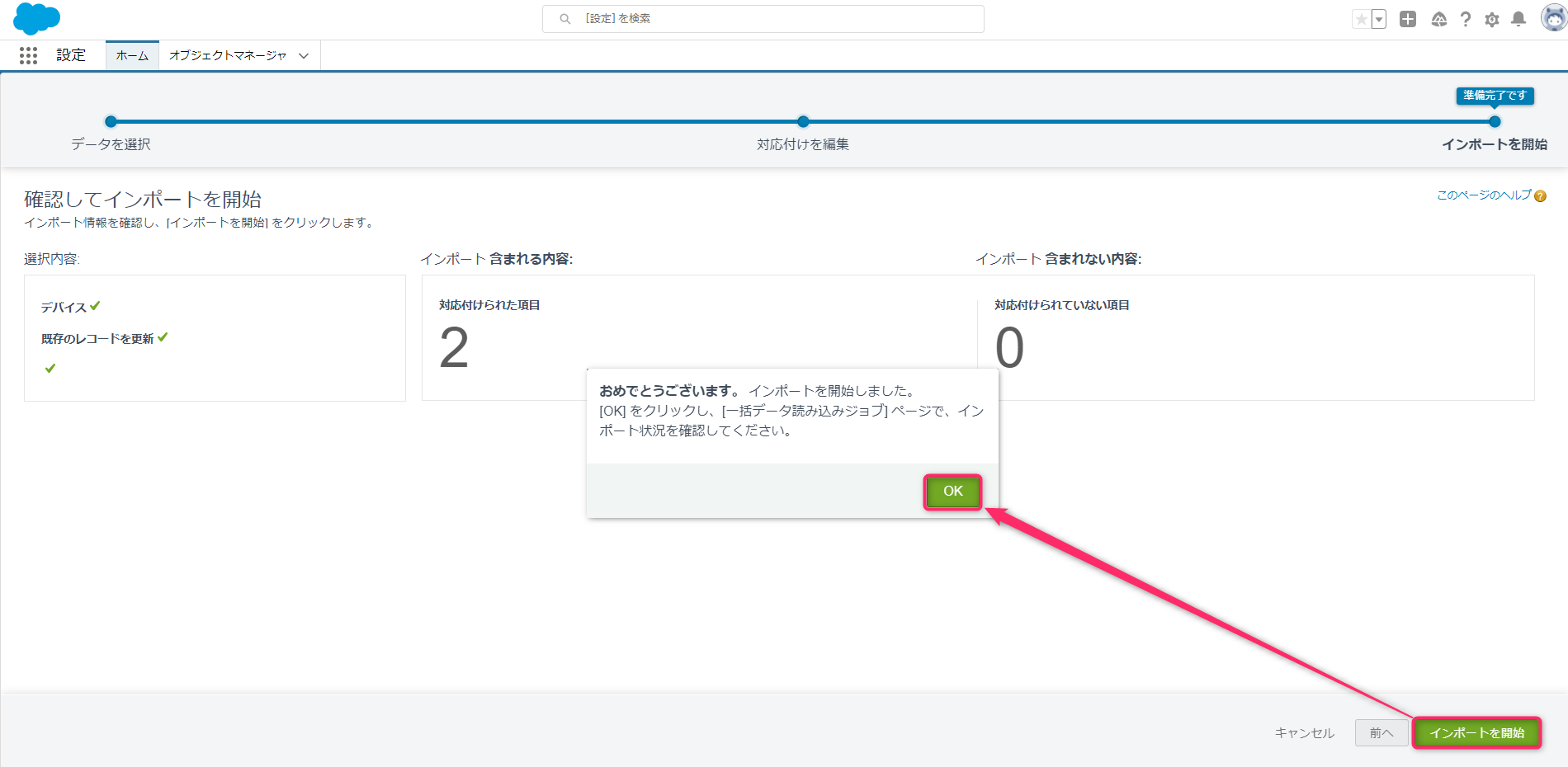Open the user profile avatar

coord(1554,18)
